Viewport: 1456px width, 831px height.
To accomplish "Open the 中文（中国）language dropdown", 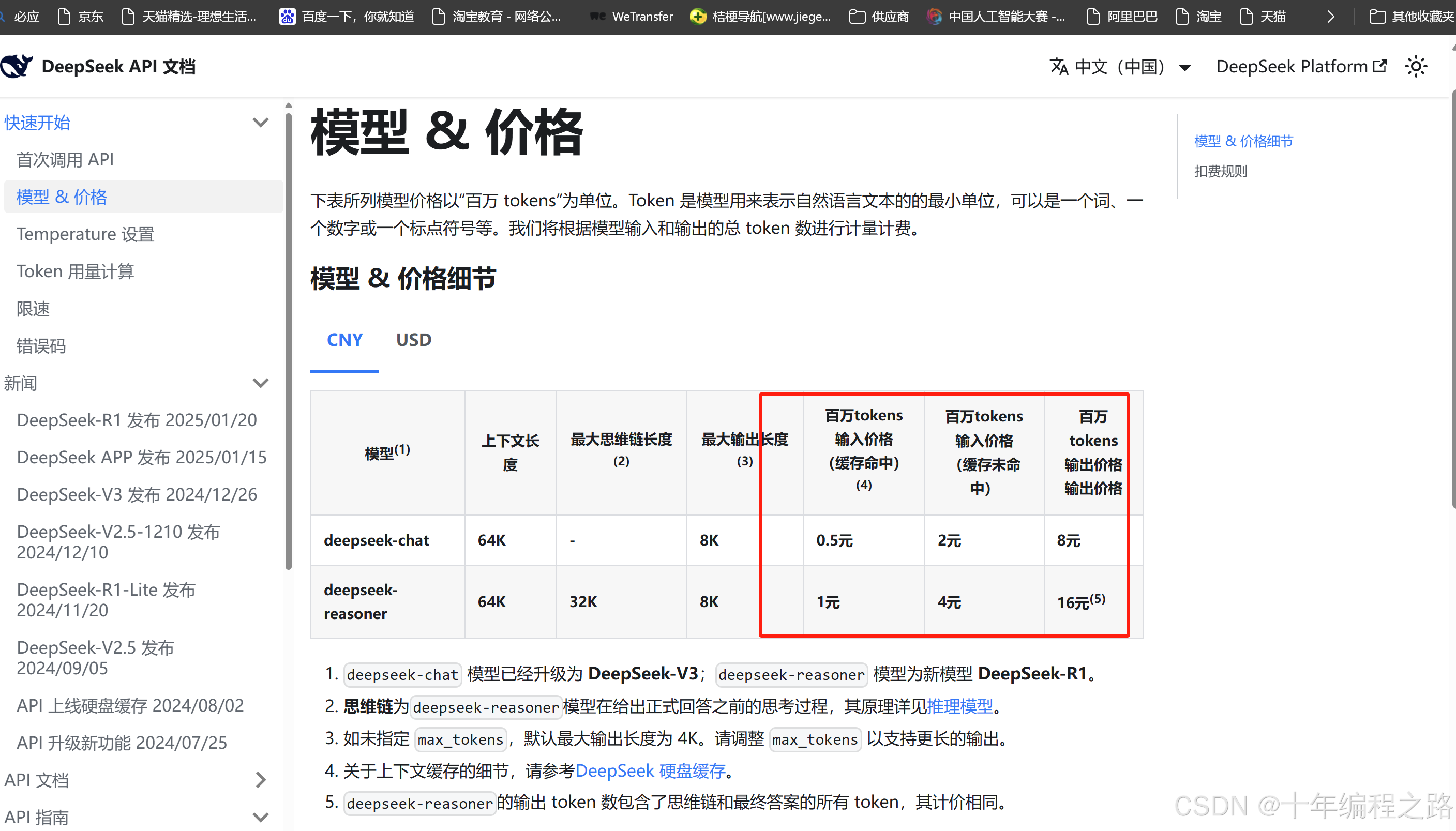I will [x=1120, y=66].
